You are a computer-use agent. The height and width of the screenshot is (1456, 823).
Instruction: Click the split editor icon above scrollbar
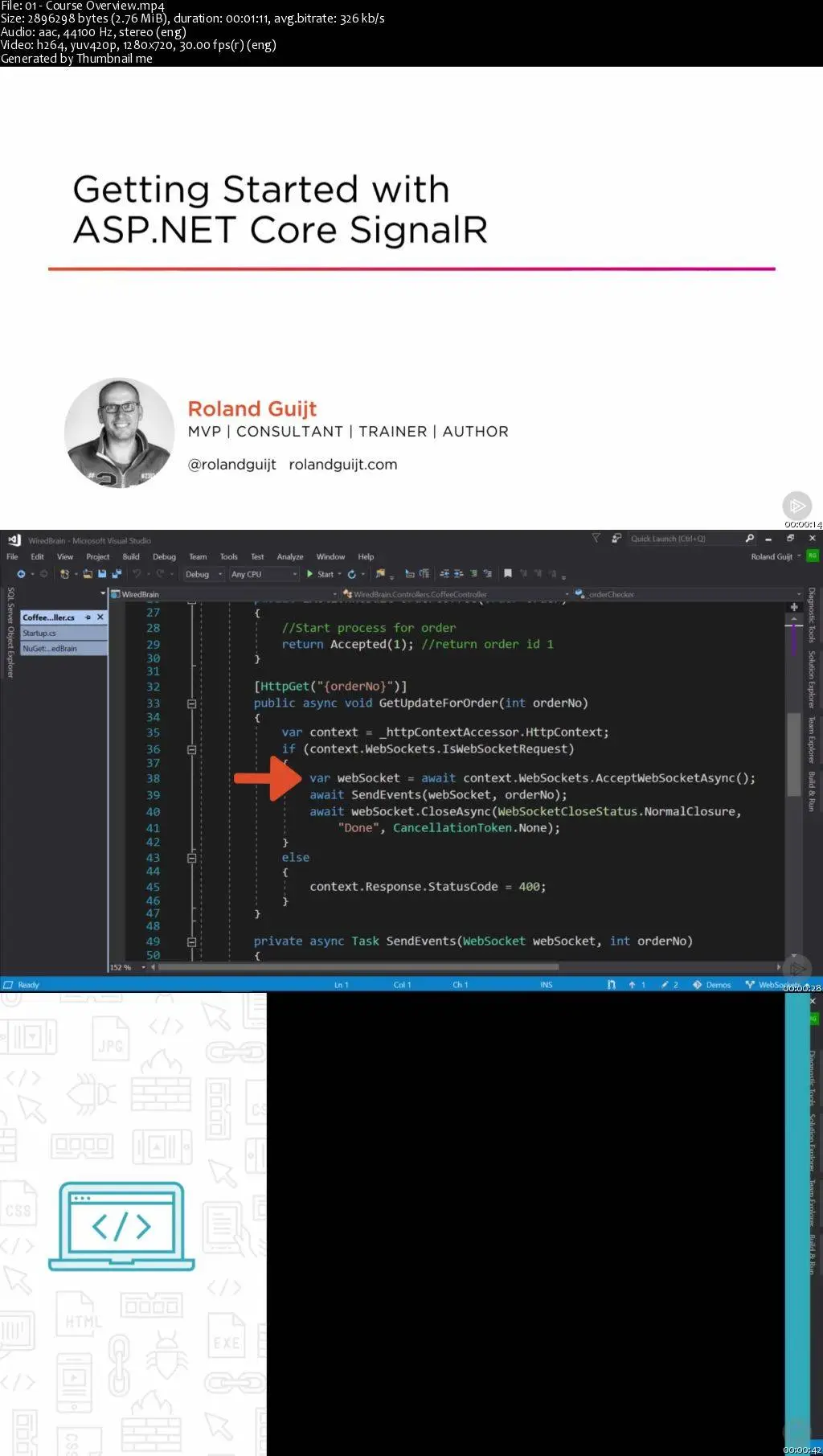[x=794, y=607]
